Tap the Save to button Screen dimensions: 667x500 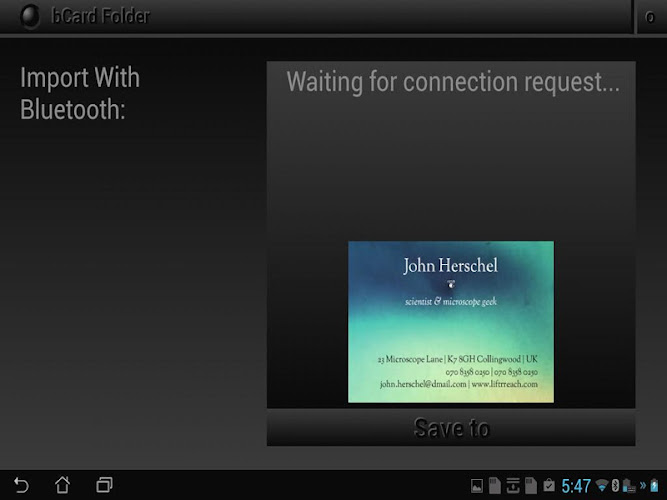coord(451,428)
